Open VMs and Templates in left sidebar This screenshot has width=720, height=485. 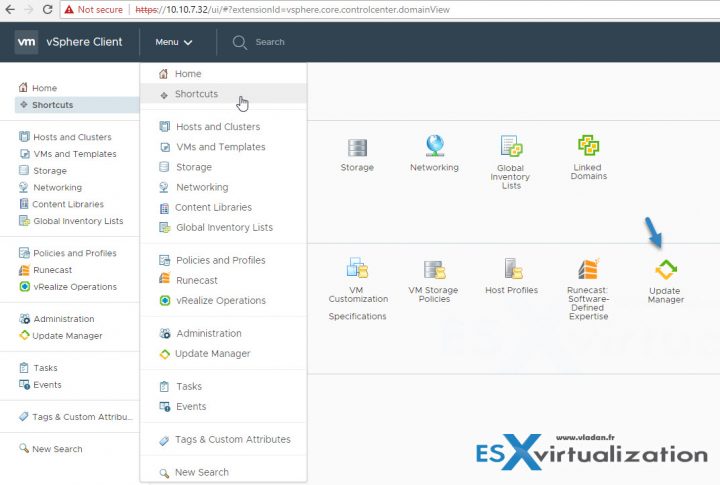73,154
